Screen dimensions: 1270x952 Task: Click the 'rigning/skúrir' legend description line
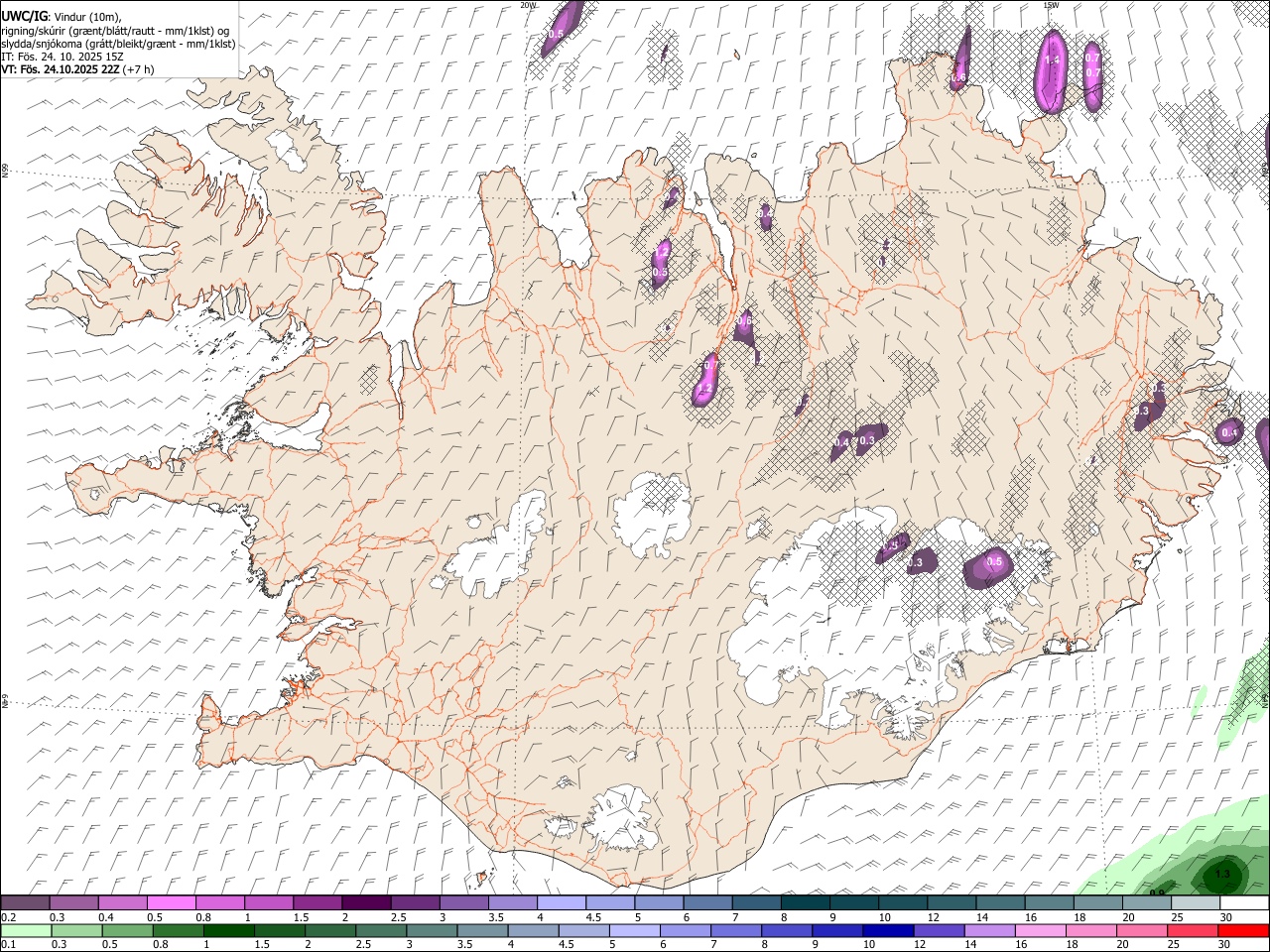pos(116,31)
